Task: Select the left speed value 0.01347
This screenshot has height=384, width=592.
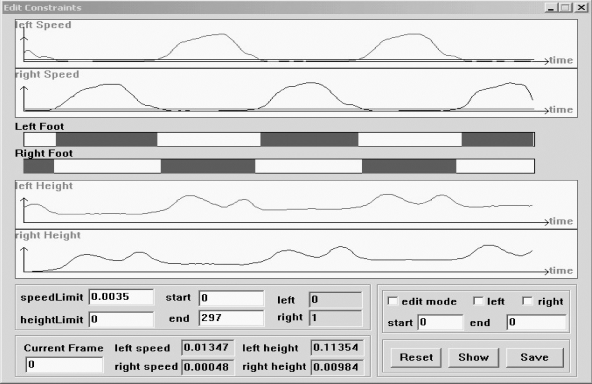Action: [207, 347]
